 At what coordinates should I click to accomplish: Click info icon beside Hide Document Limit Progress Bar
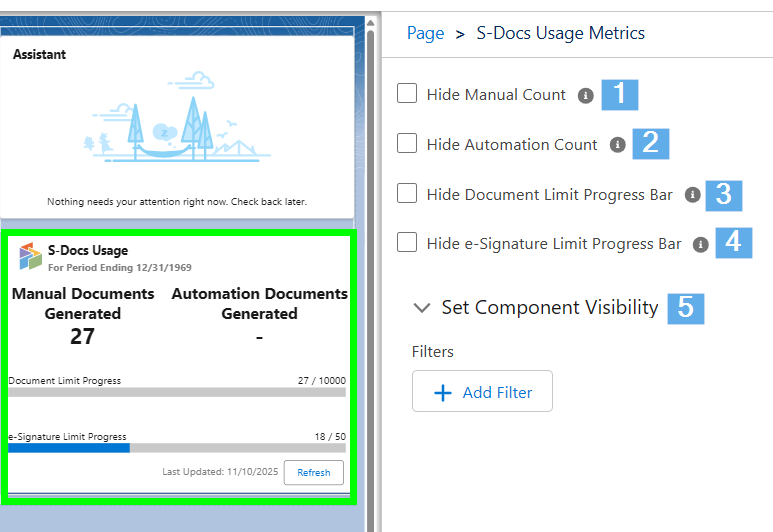tap(692, 195)
